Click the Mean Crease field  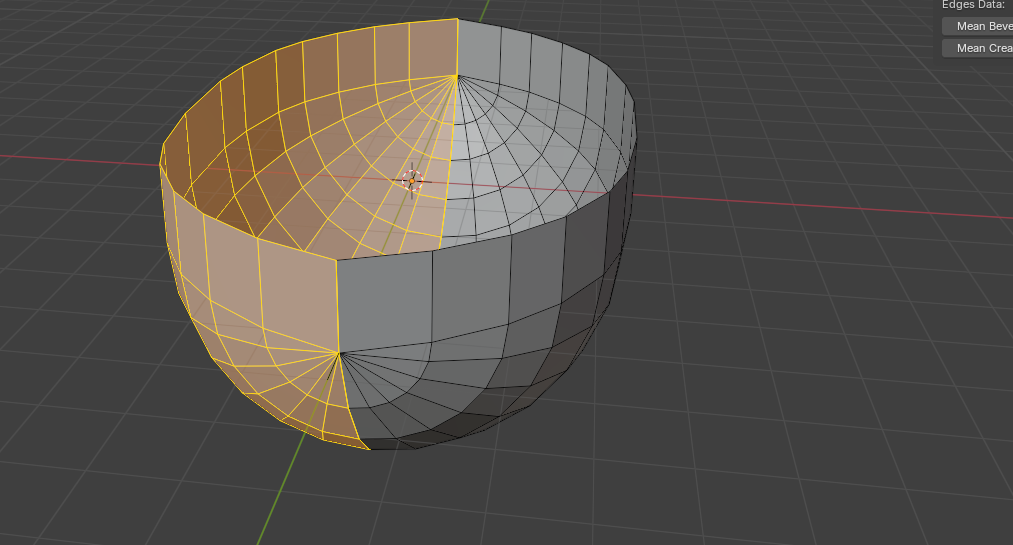pos(977,48)
